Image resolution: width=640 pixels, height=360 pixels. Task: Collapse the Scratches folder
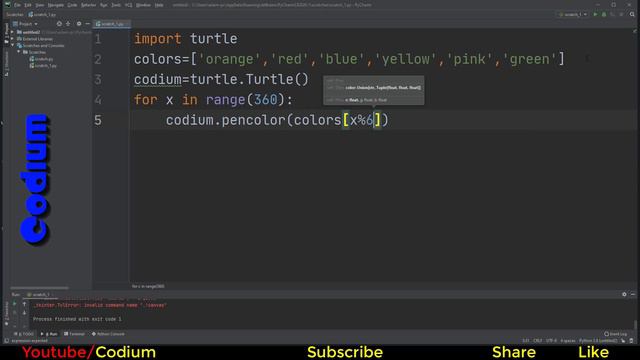[19, 52]
